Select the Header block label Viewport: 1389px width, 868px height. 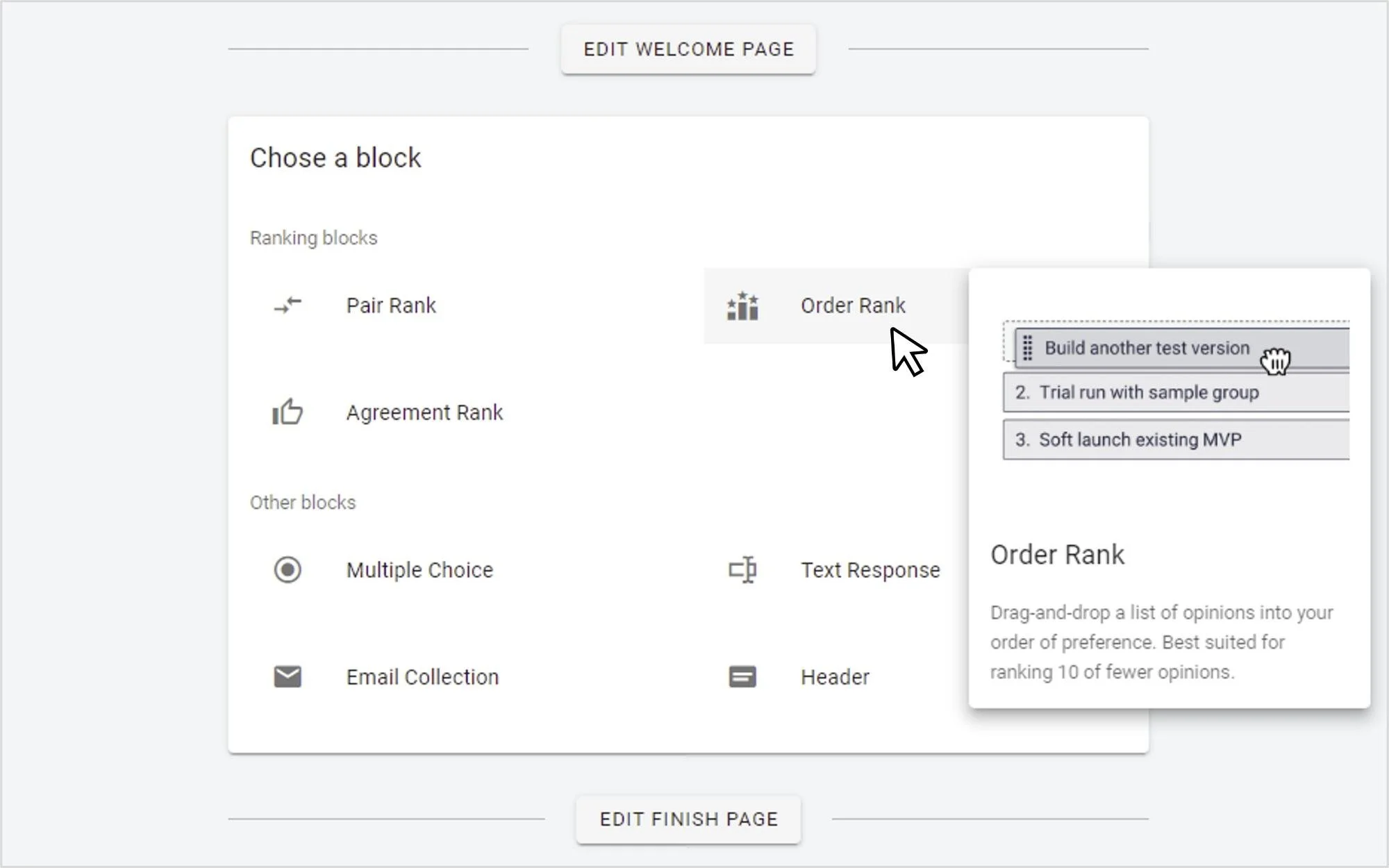pyautogui.click(x=835, y=677)
